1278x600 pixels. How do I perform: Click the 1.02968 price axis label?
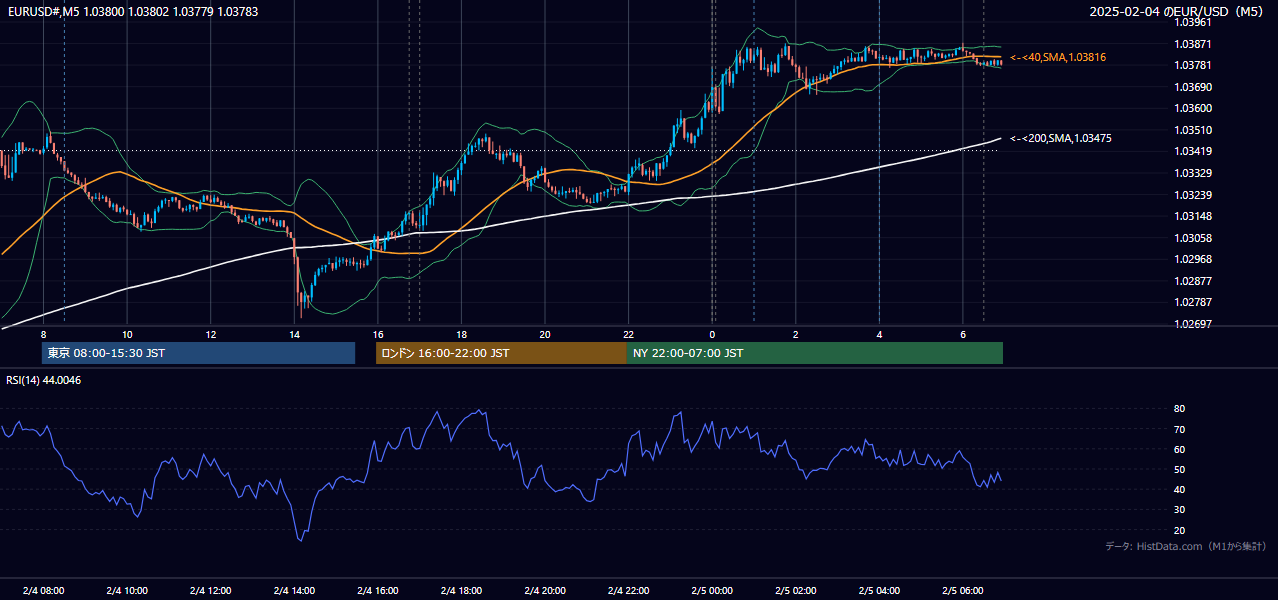coord(1192,259)
